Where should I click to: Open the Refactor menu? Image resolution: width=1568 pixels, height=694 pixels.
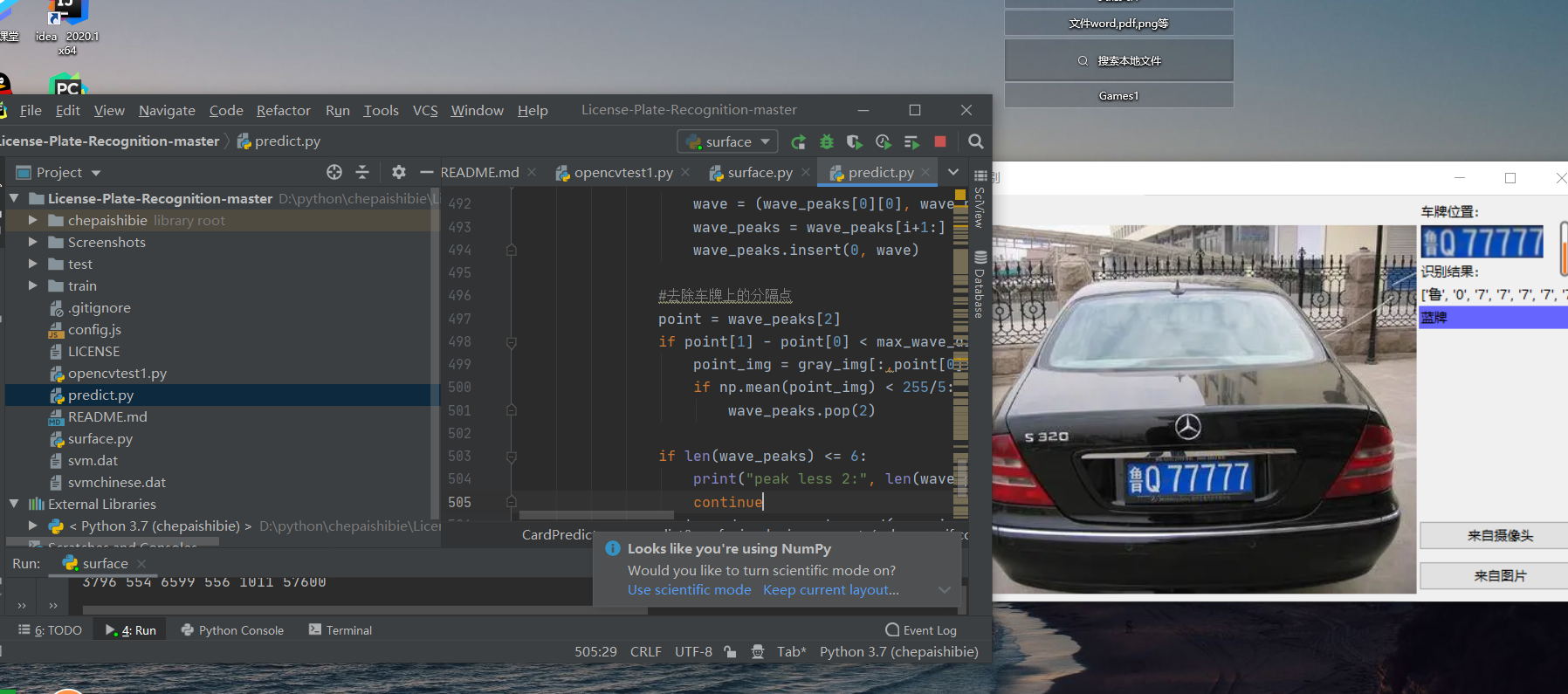coord(283,110)
